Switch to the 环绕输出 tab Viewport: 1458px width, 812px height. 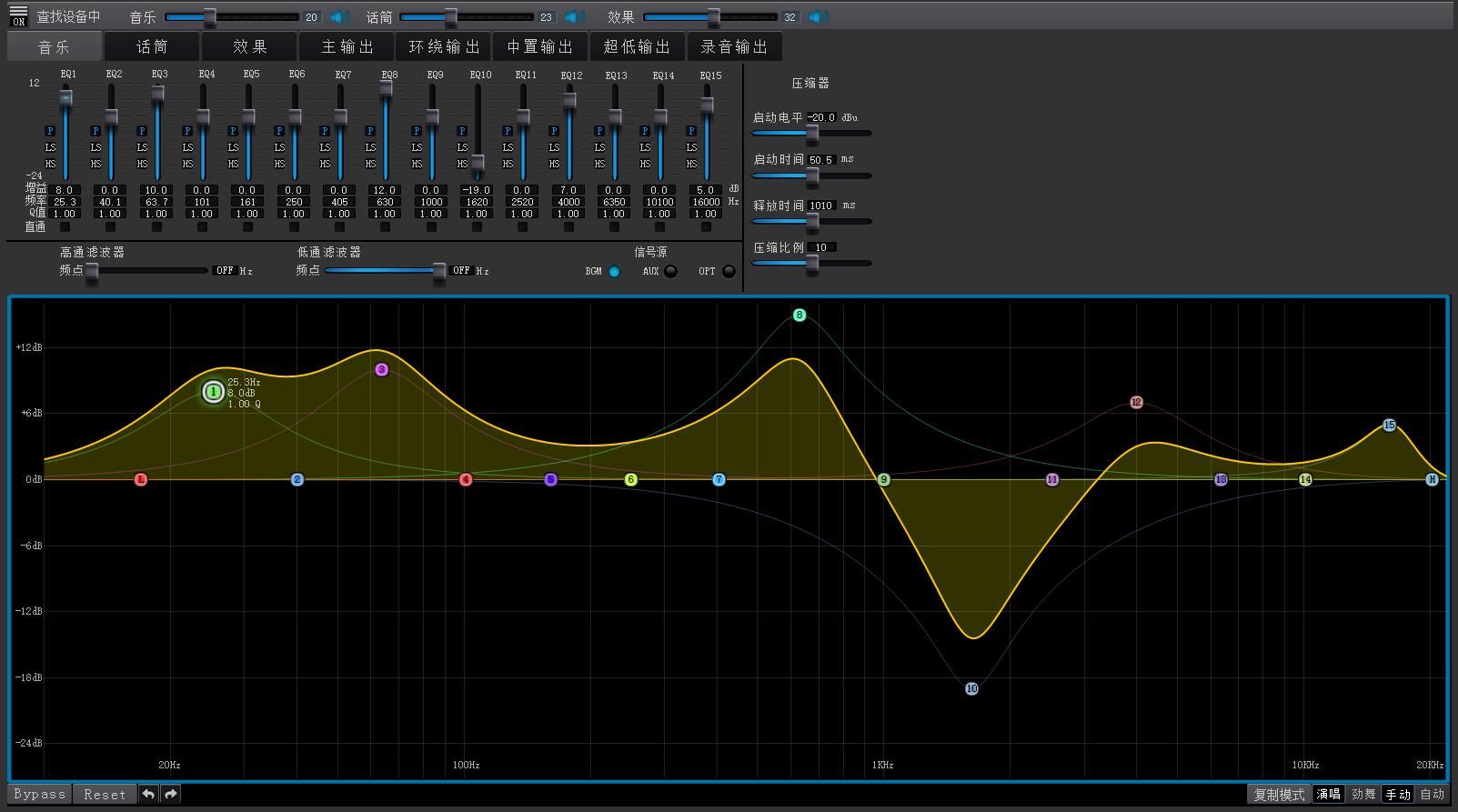(x=444, y=46)
